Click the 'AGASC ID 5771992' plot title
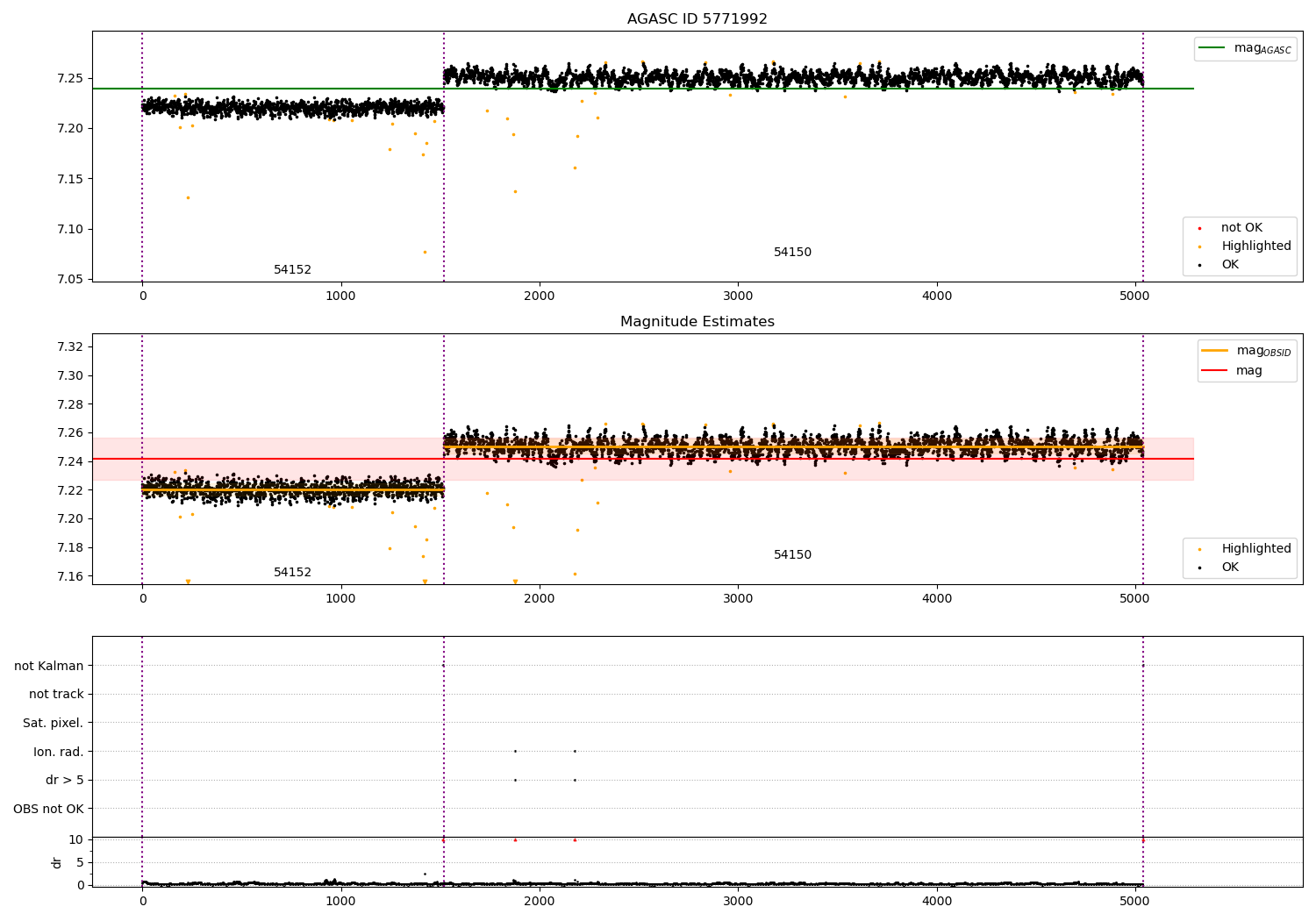This screenshot has width=1316, height=921. [697, 19]
